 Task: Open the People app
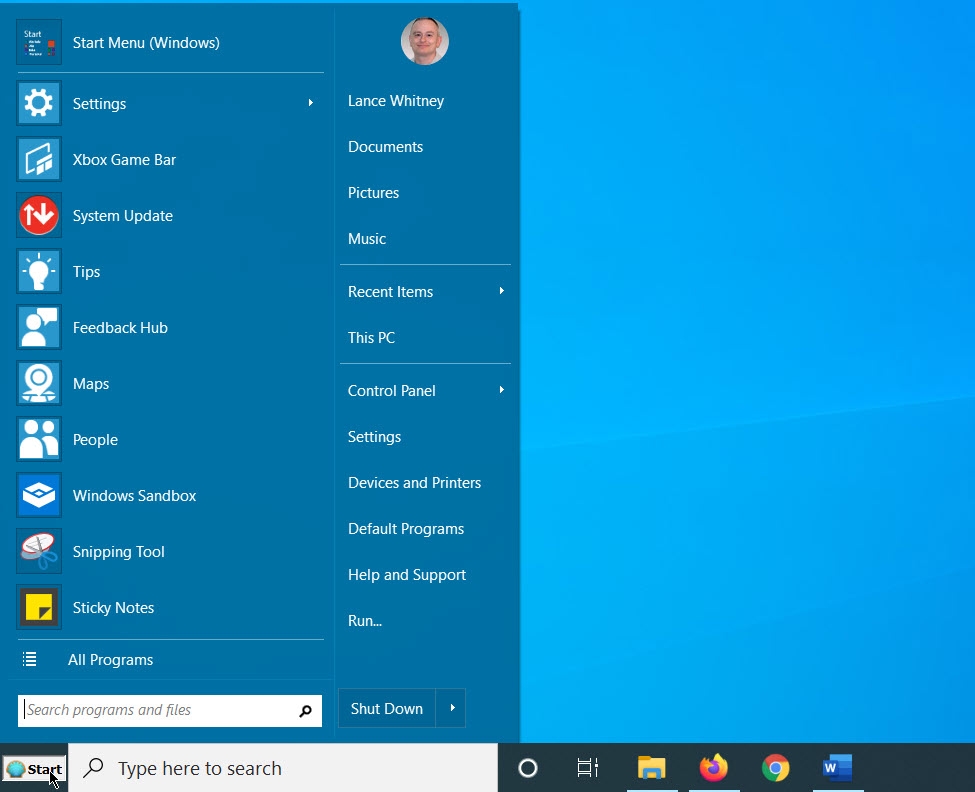pyautogui.click(x=95, y=439)
